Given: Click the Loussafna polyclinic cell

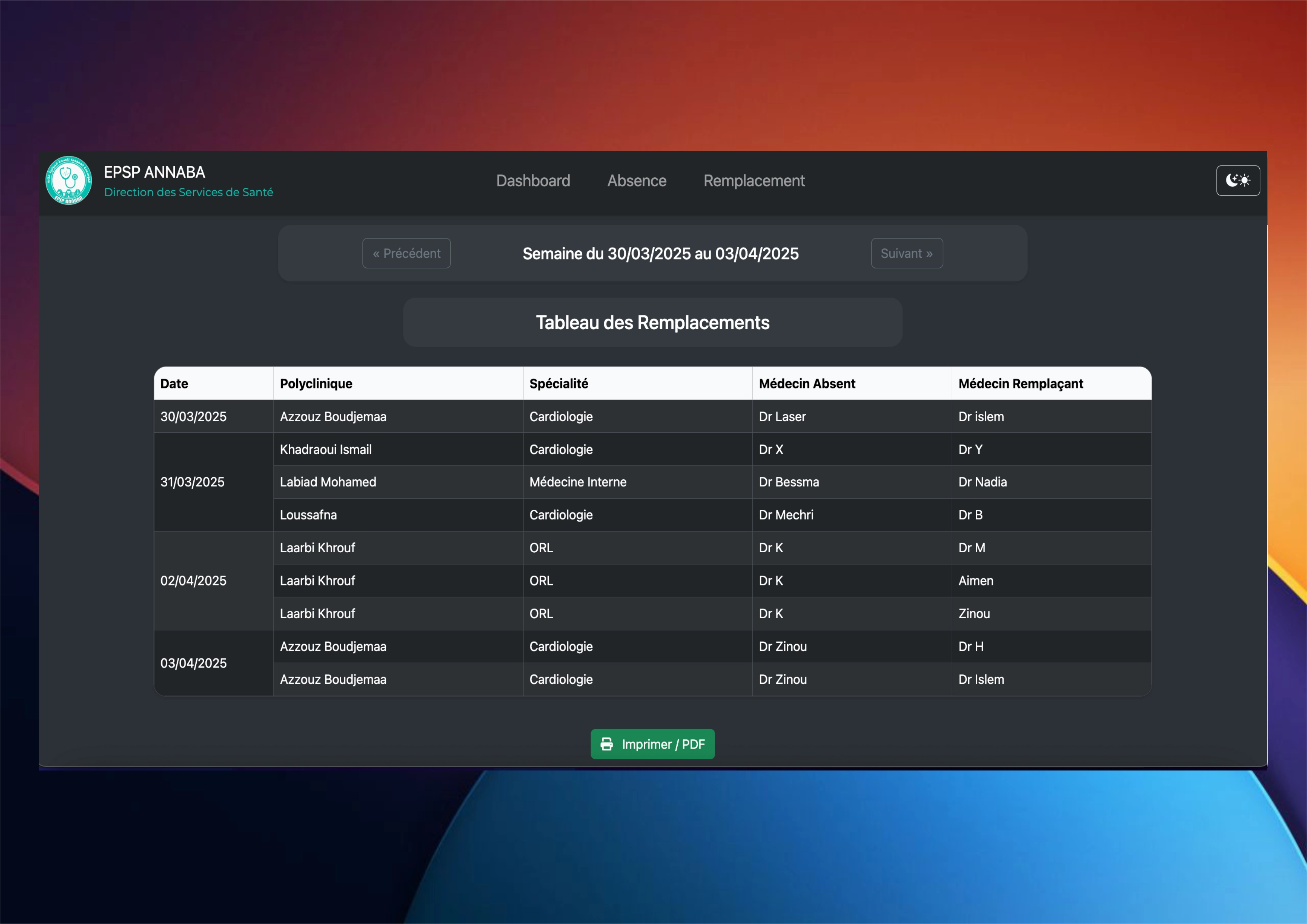Looking at the screenshot, I should coord(308,515).
